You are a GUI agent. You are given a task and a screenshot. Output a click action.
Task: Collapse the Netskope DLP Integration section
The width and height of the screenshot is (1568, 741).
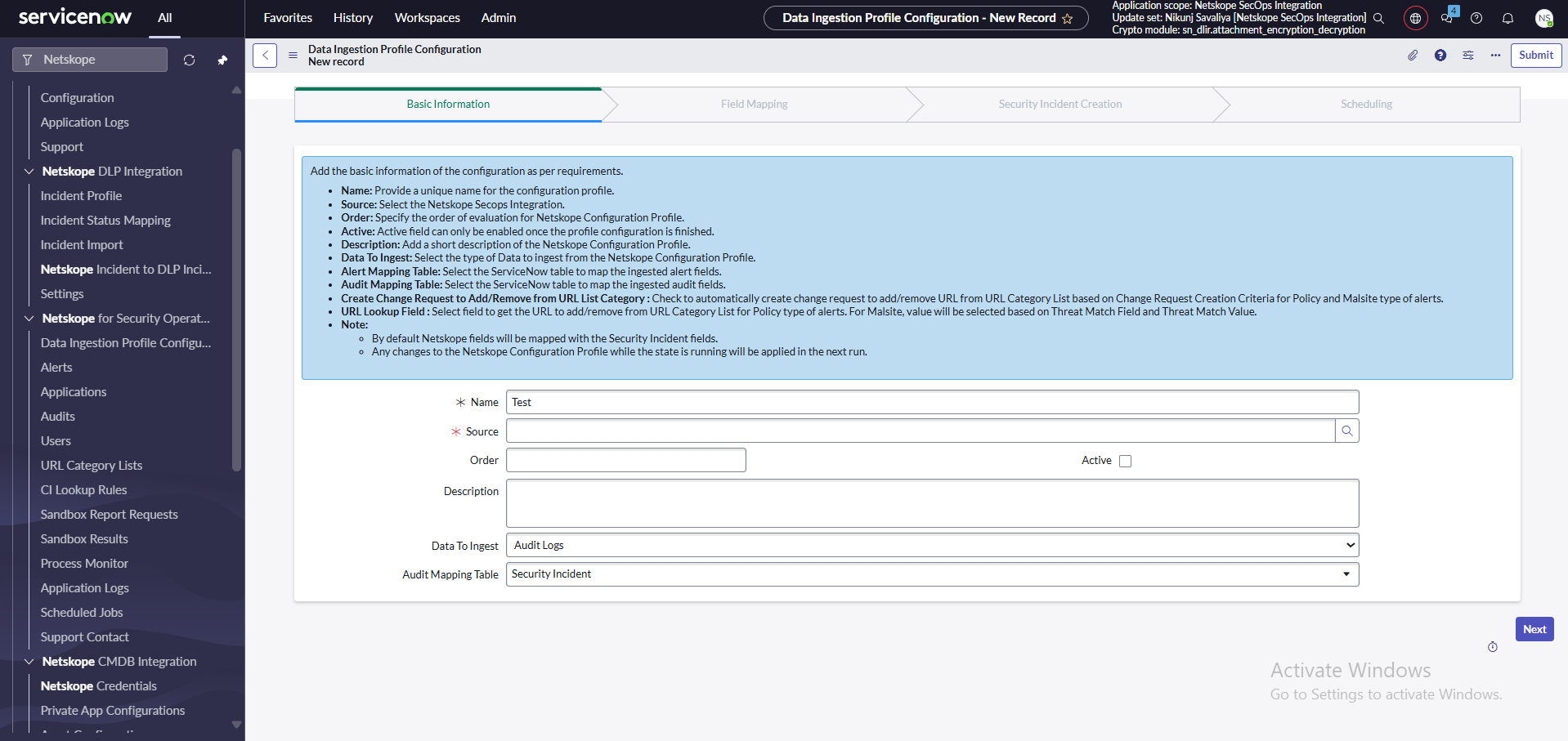point(29,172)
